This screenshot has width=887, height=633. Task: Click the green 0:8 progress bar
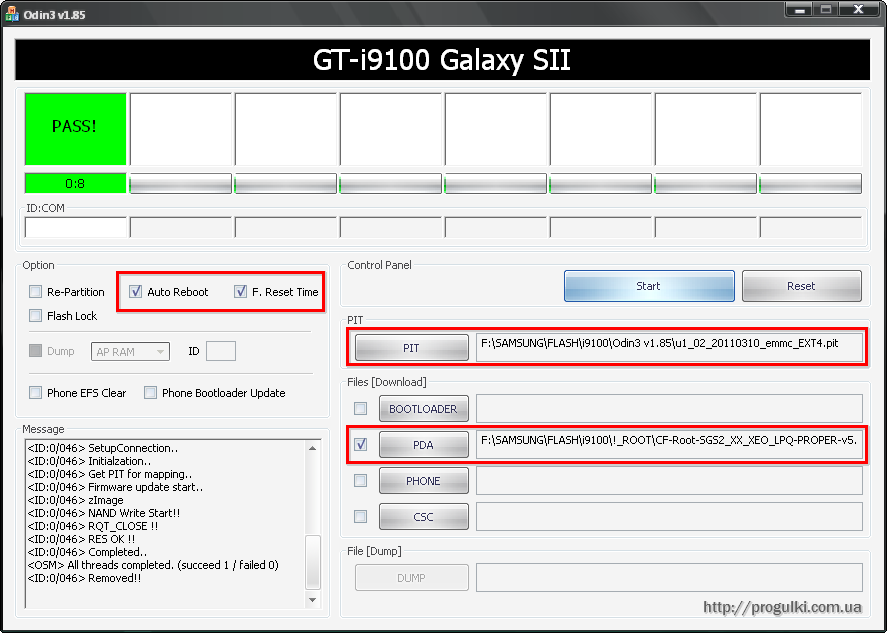(75, 184)
